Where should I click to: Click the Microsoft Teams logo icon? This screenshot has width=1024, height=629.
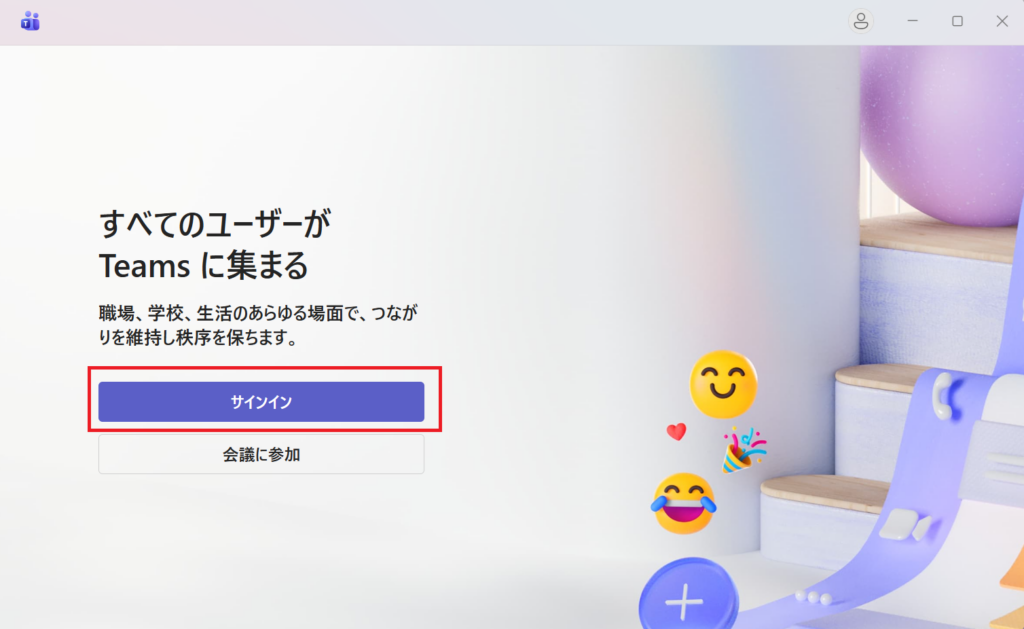pos(30,22)
